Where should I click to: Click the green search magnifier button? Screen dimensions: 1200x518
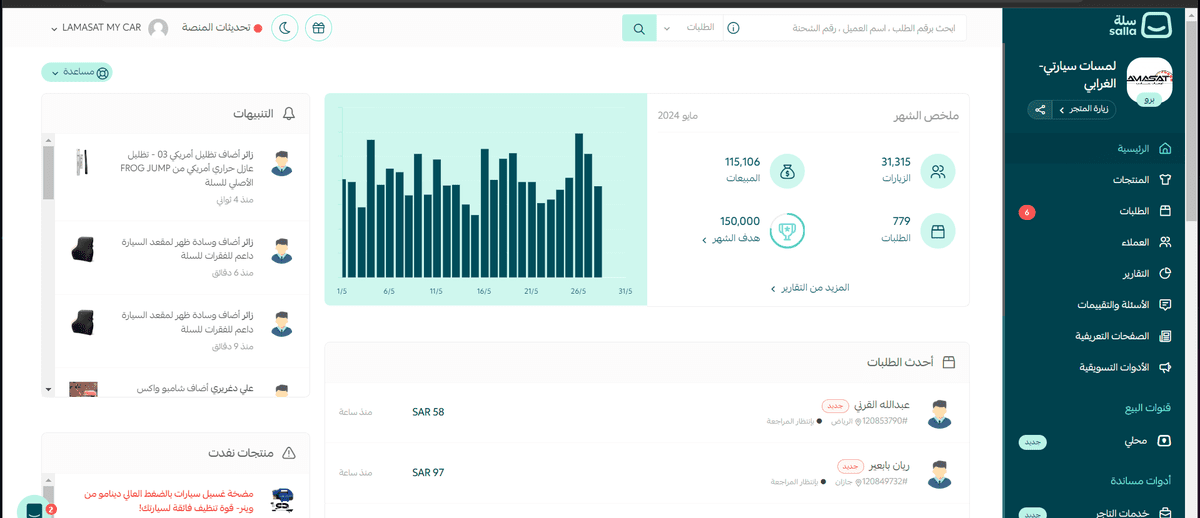click(639, 28)
